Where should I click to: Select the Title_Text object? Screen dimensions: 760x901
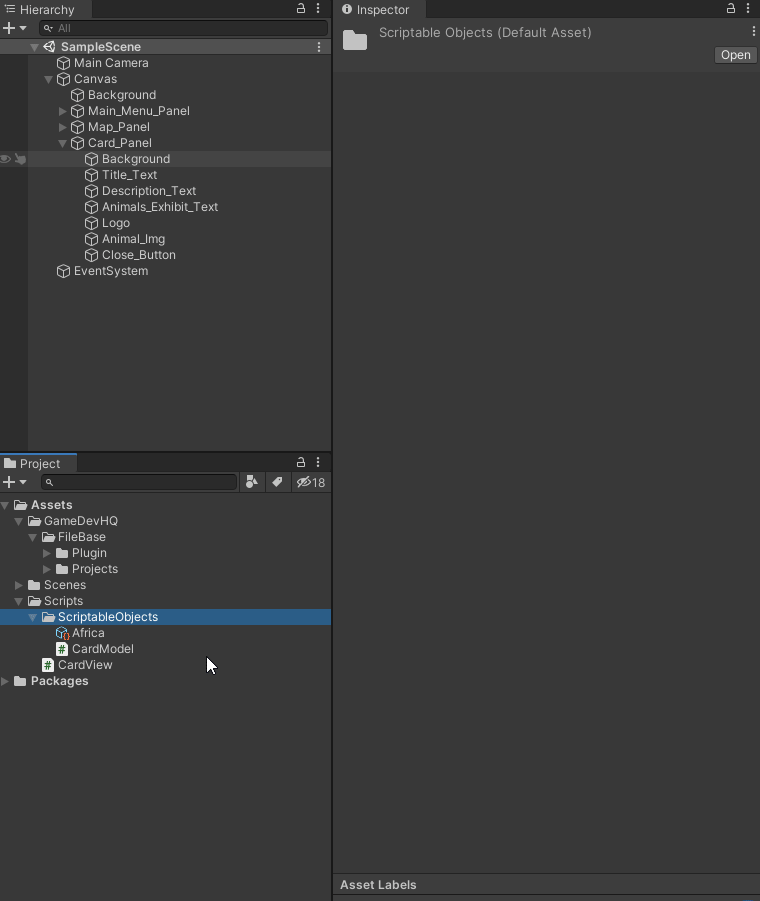click(x=129, y=175)
